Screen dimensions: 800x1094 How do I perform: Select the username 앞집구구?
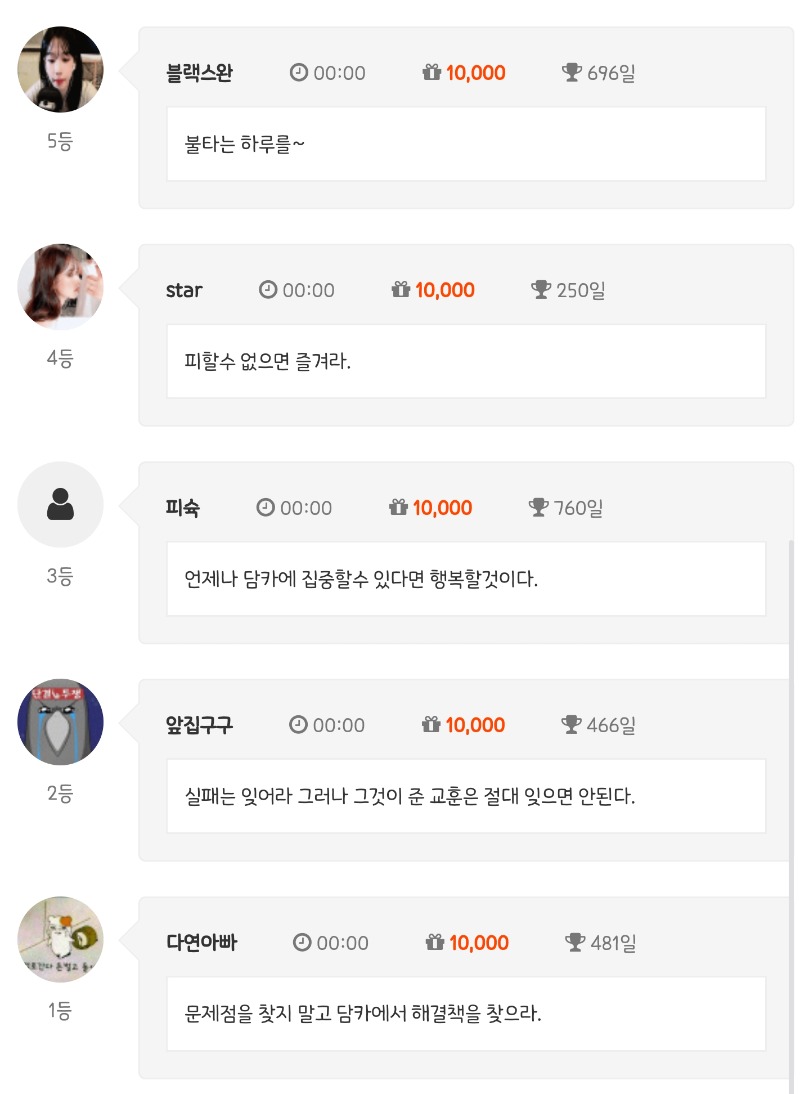click(199, 725)
